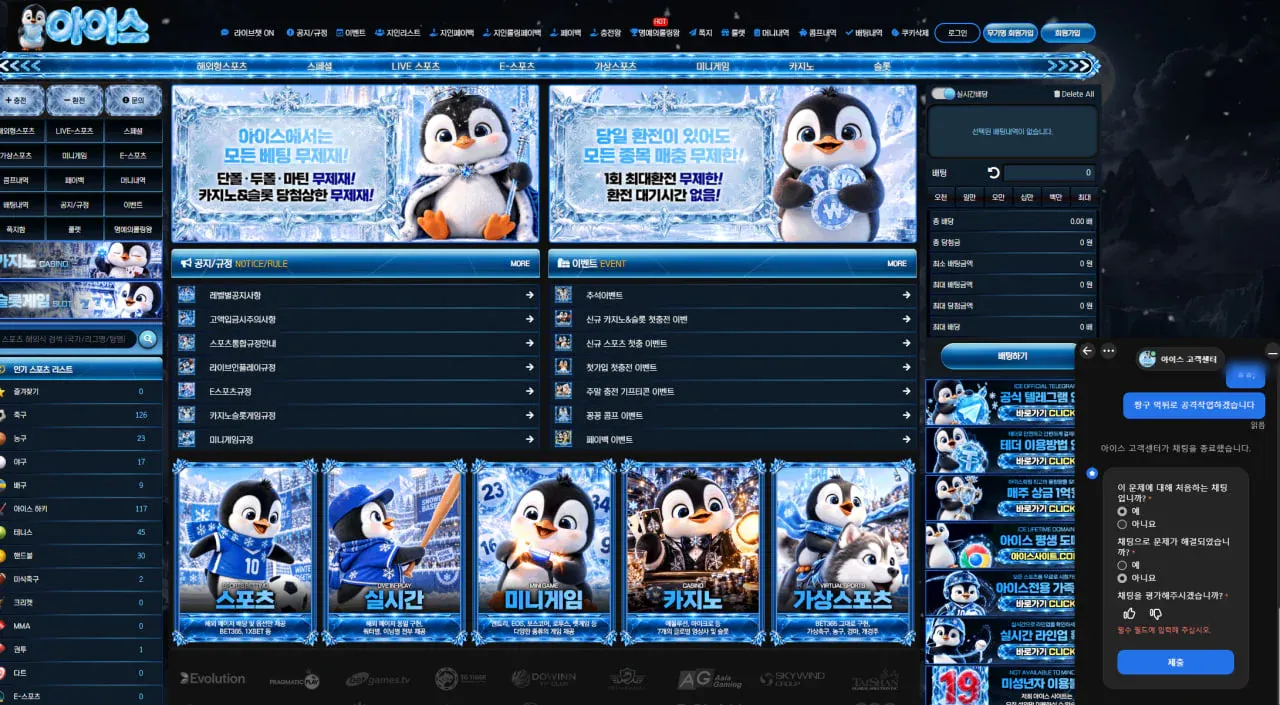The image size is (1280, 705).
Task: Switch to the 미니게임 navigation tab
Action: (x=713, y=66)
